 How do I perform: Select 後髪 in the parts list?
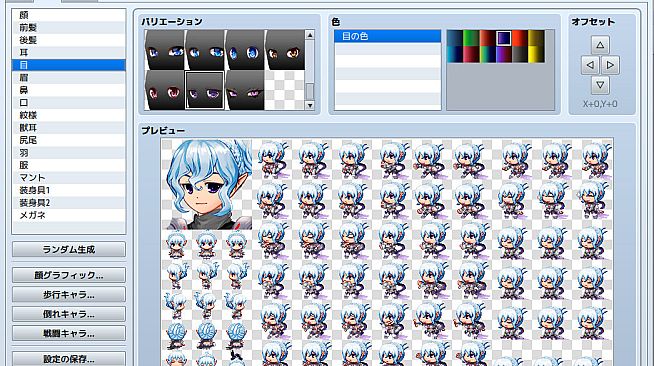[69, 40]
